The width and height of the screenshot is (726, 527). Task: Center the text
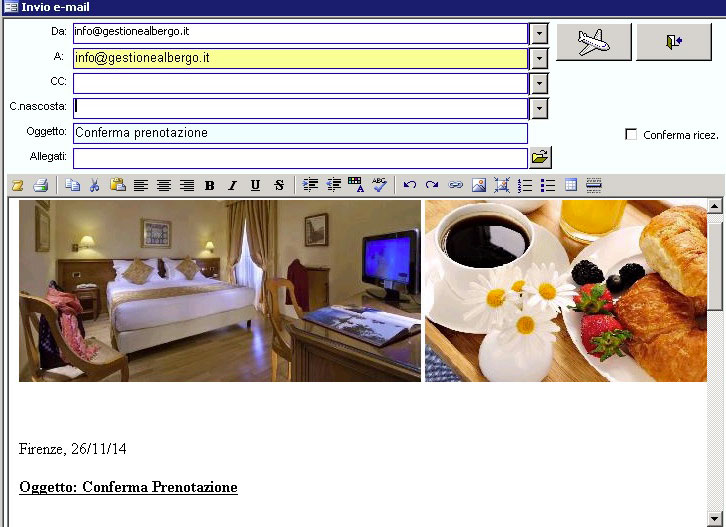163,185
